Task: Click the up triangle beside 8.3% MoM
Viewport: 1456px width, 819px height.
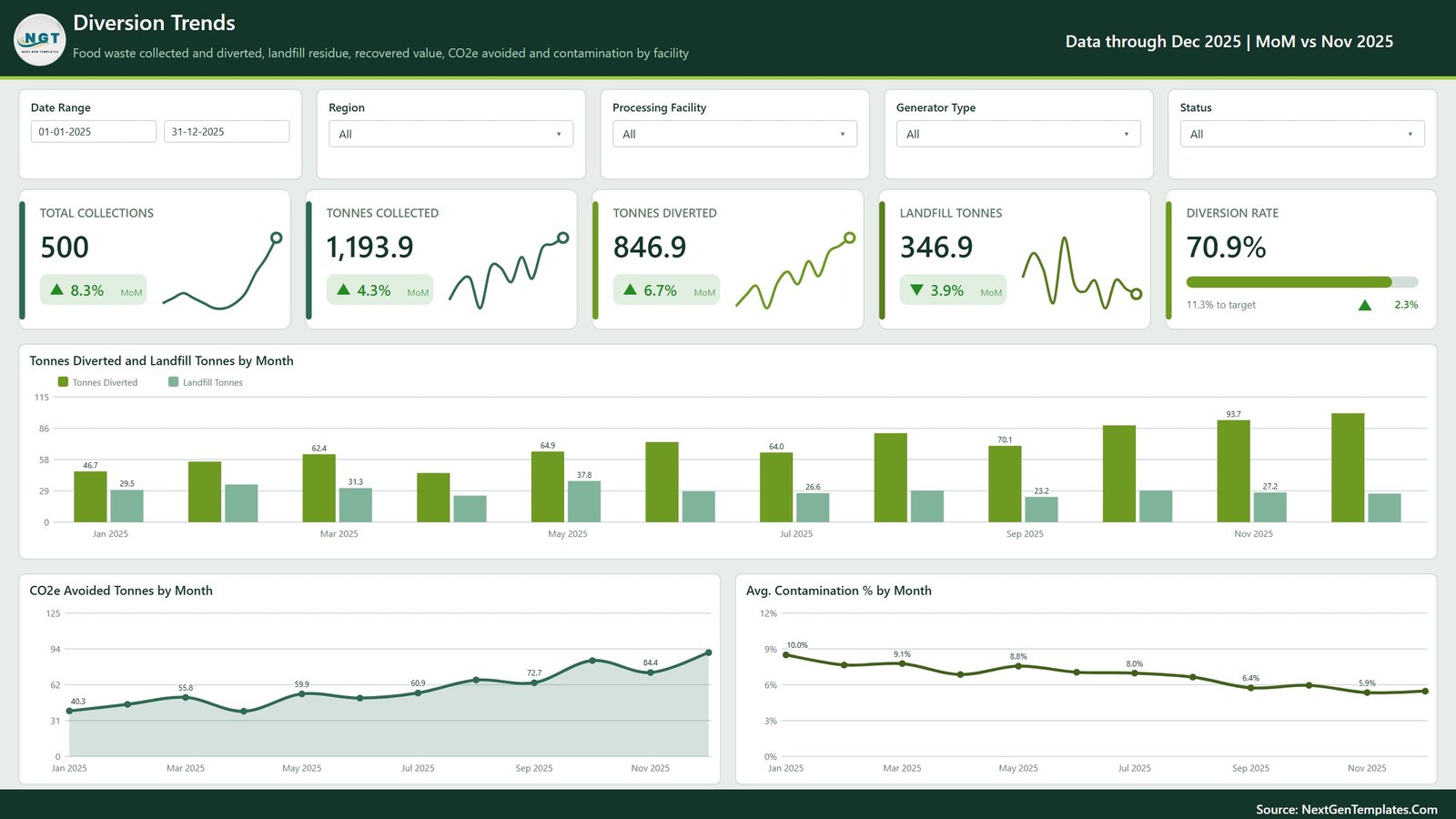Action: pos(56,289)
